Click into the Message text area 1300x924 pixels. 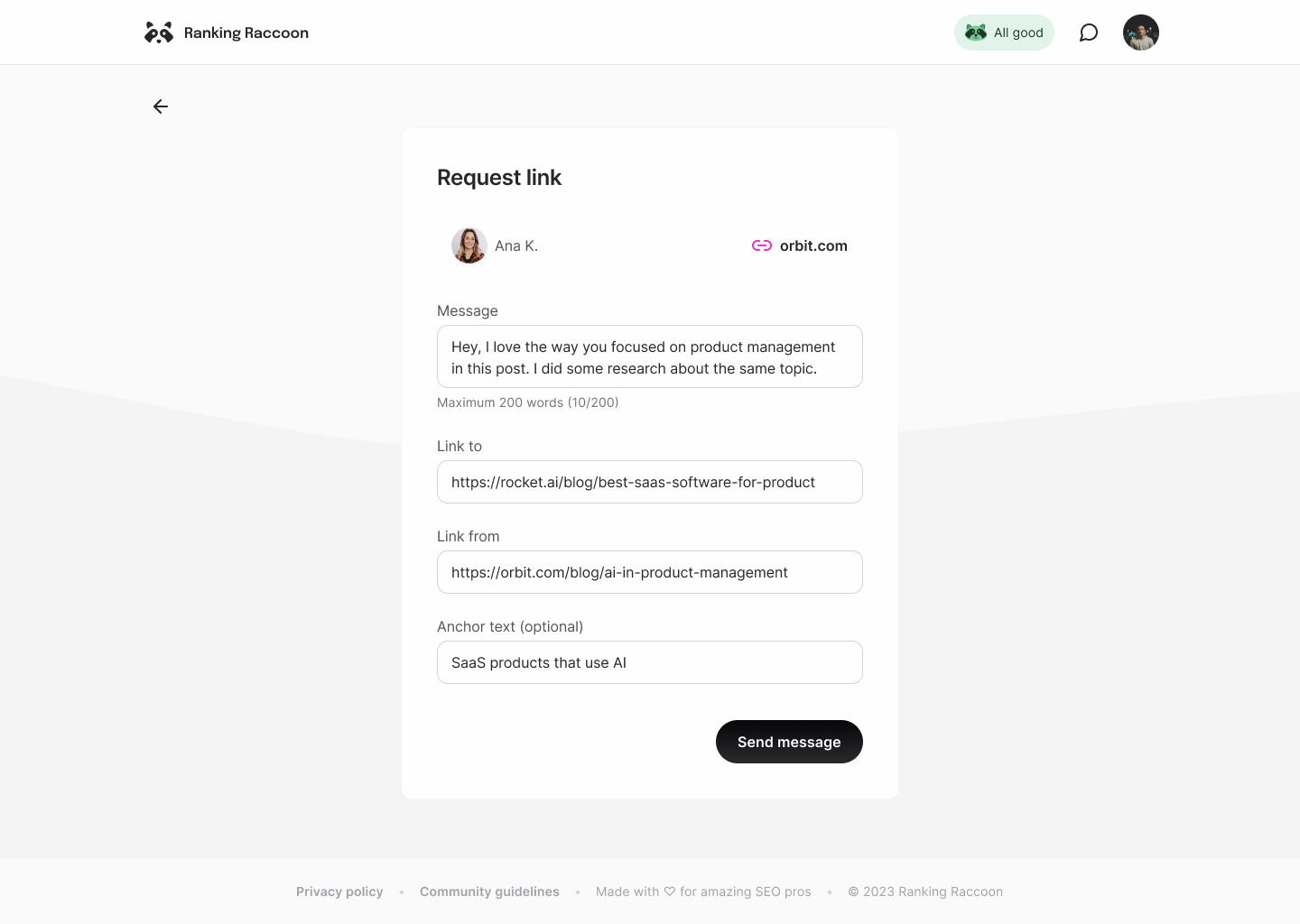click(x=650, y=356)
